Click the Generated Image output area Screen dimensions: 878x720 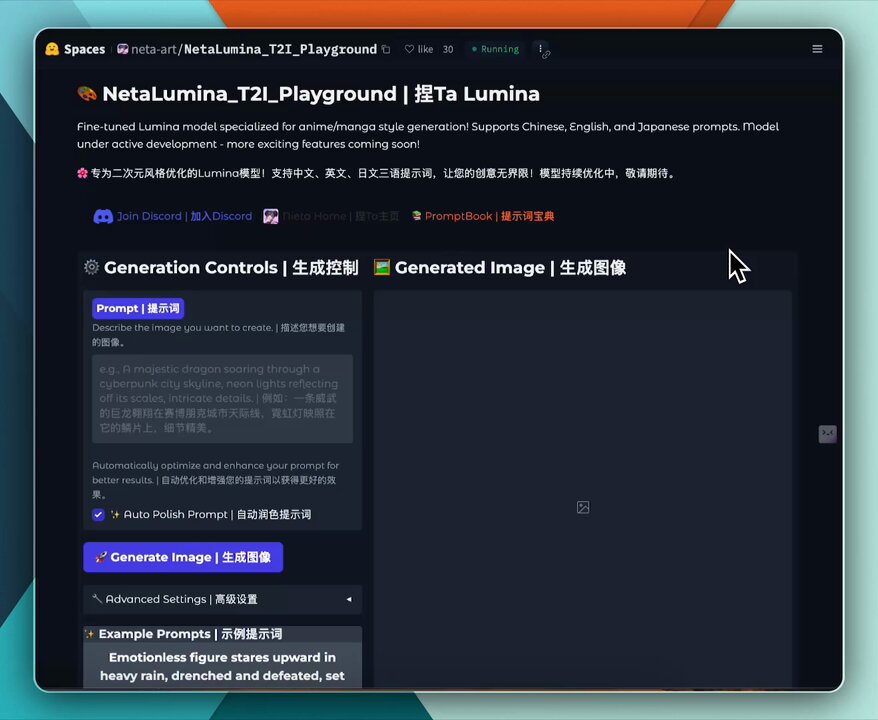point(583,489)
